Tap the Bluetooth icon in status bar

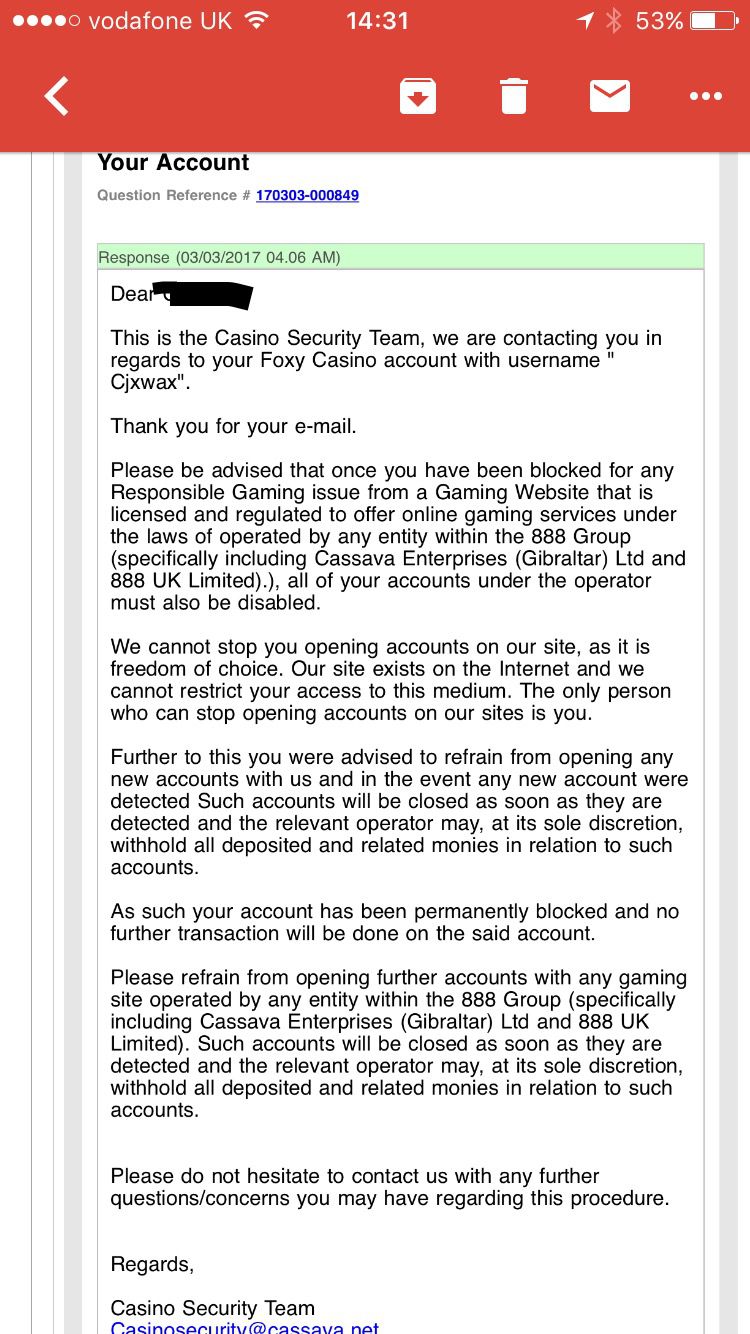(x=614, y=21)
